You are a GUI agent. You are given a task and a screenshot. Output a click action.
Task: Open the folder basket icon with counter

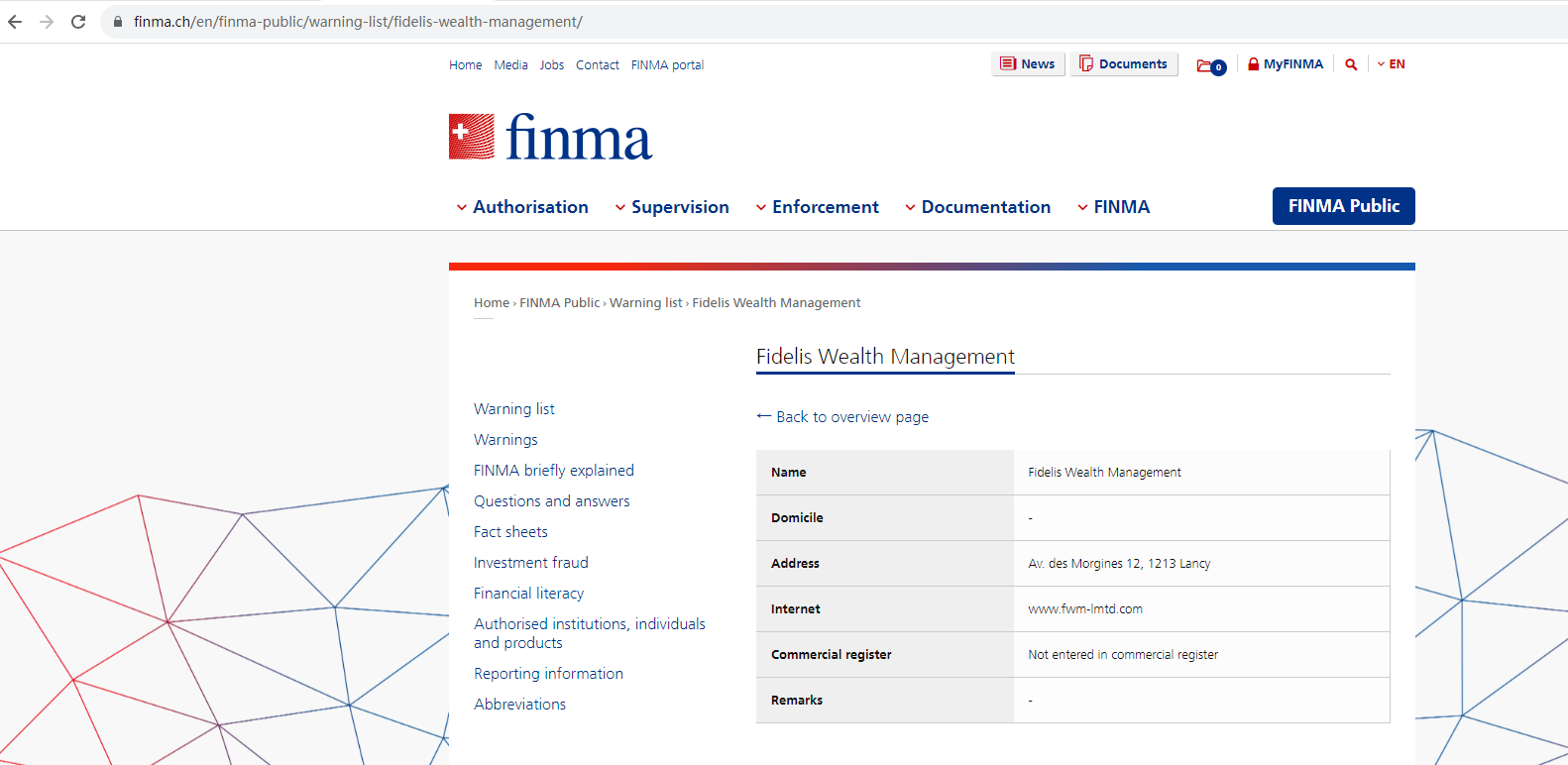1211,66
